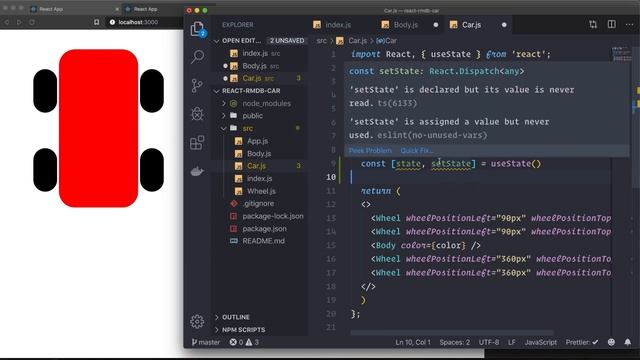The height and width of the screenshot is (360, 640).
Task: Close the unsaved Body.js tab dot
Action: tap(436, 25)
